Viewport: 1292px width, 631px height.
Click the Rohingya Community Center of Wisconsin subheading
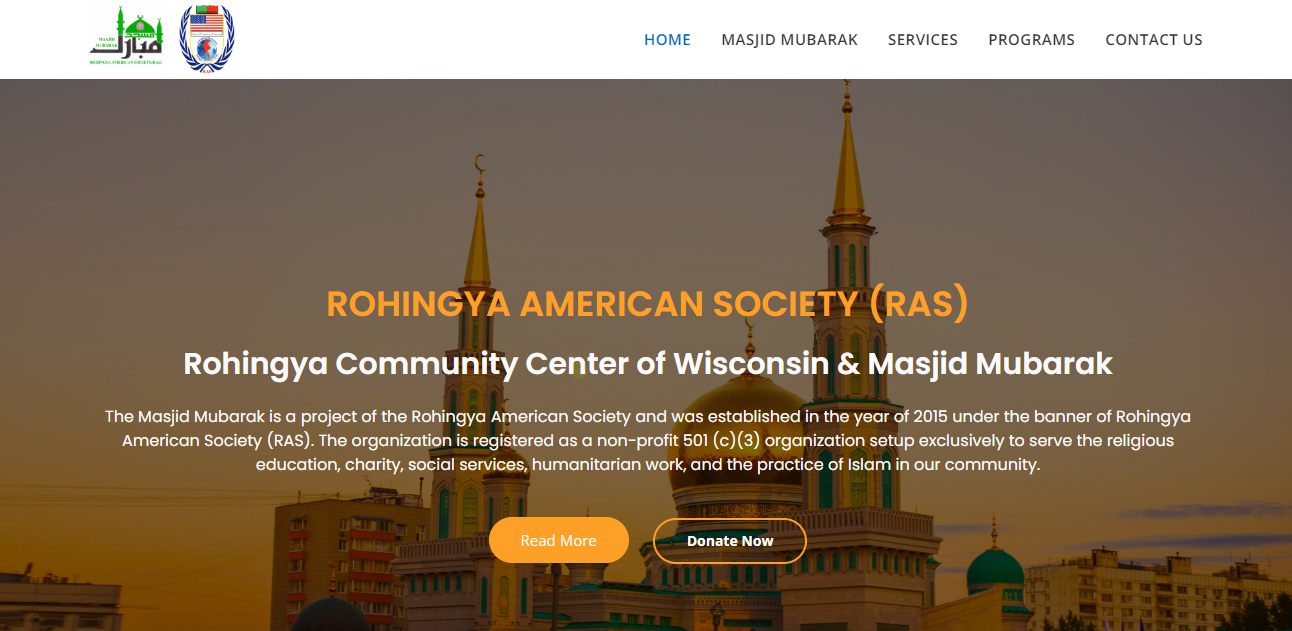point(647,363)
